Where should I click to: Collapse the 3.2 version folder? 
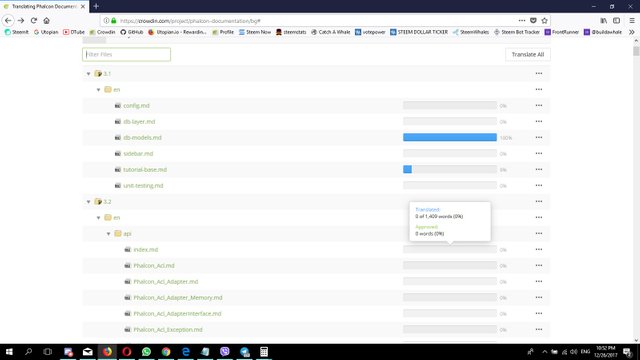tap(89, 202)
